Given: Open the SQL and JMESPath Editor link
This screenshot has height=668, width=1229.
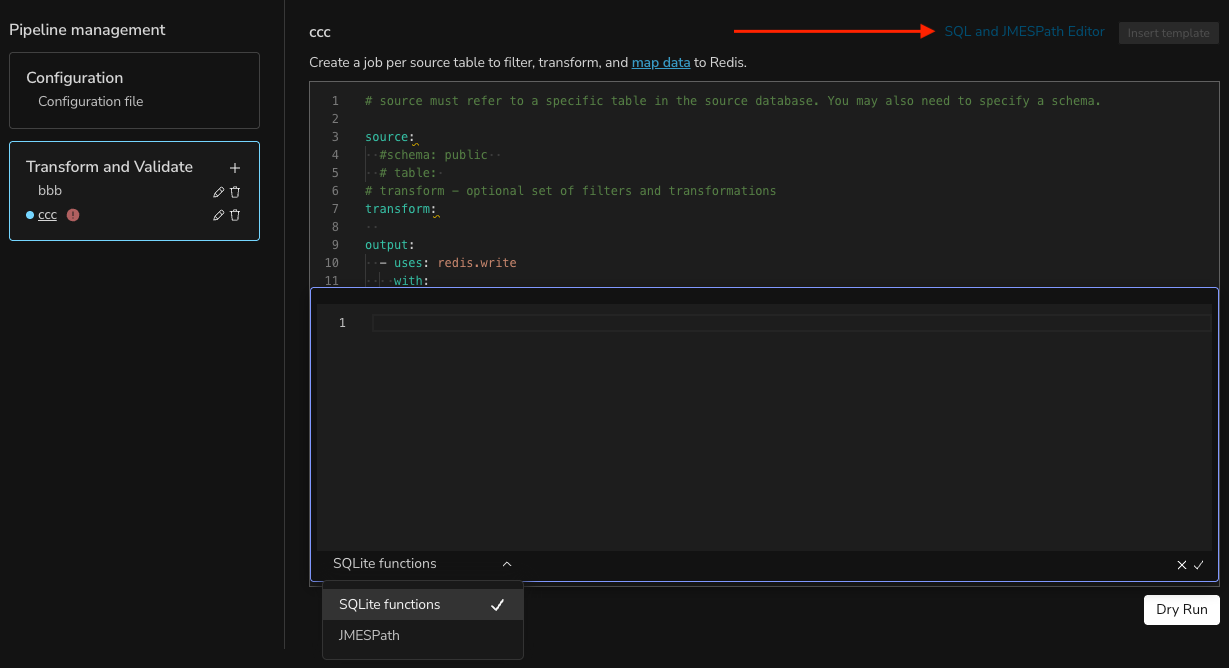Looking at the screenshot, I should (x=1024, y=32).
